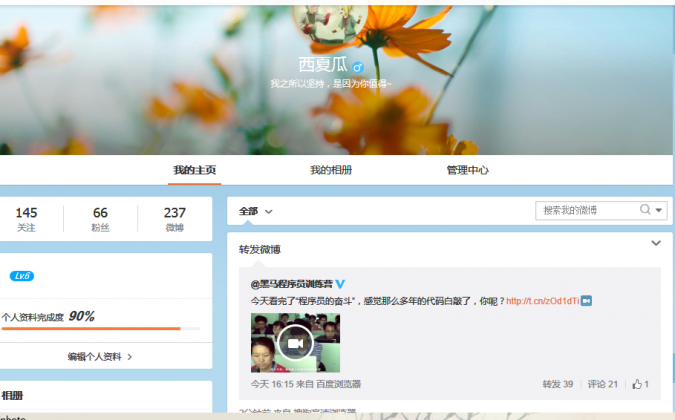The height and width of the screenshot is (420, 675).
Task: Click the video icon after the short link
Action: (587, 300)
